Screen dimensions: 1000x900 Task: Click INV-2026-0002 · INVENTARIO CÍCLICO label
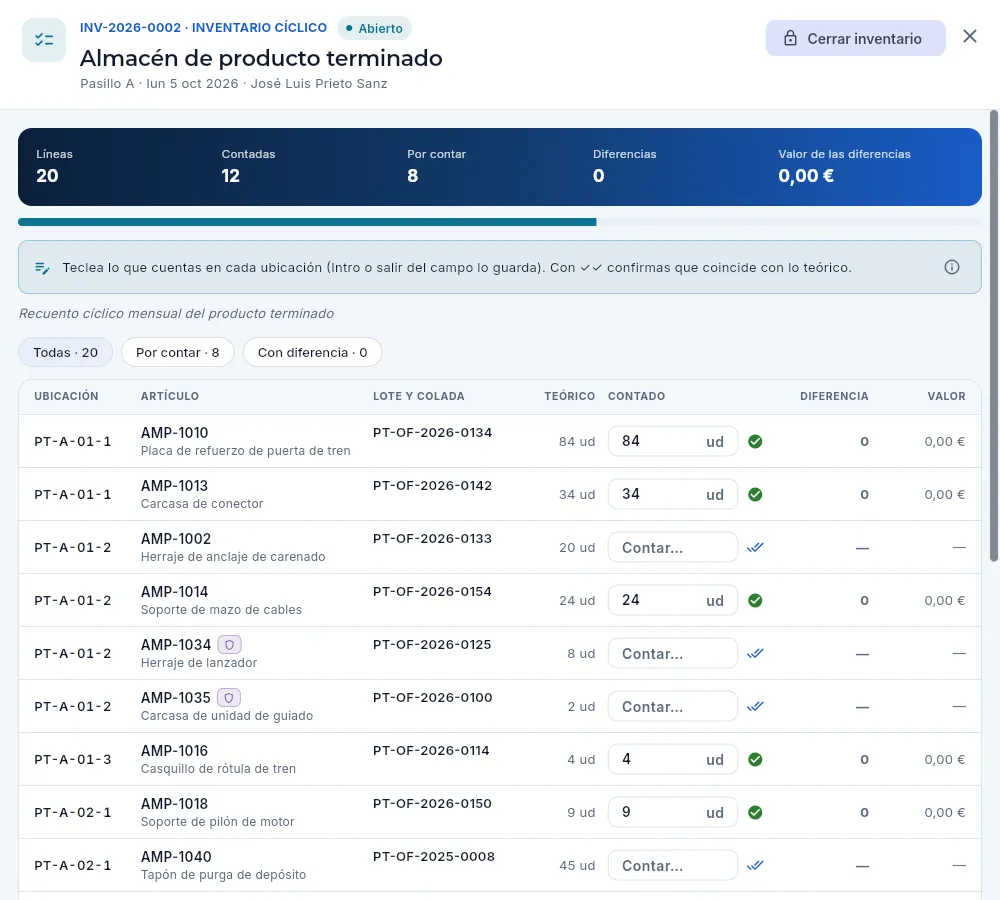[x=203, y=27]
